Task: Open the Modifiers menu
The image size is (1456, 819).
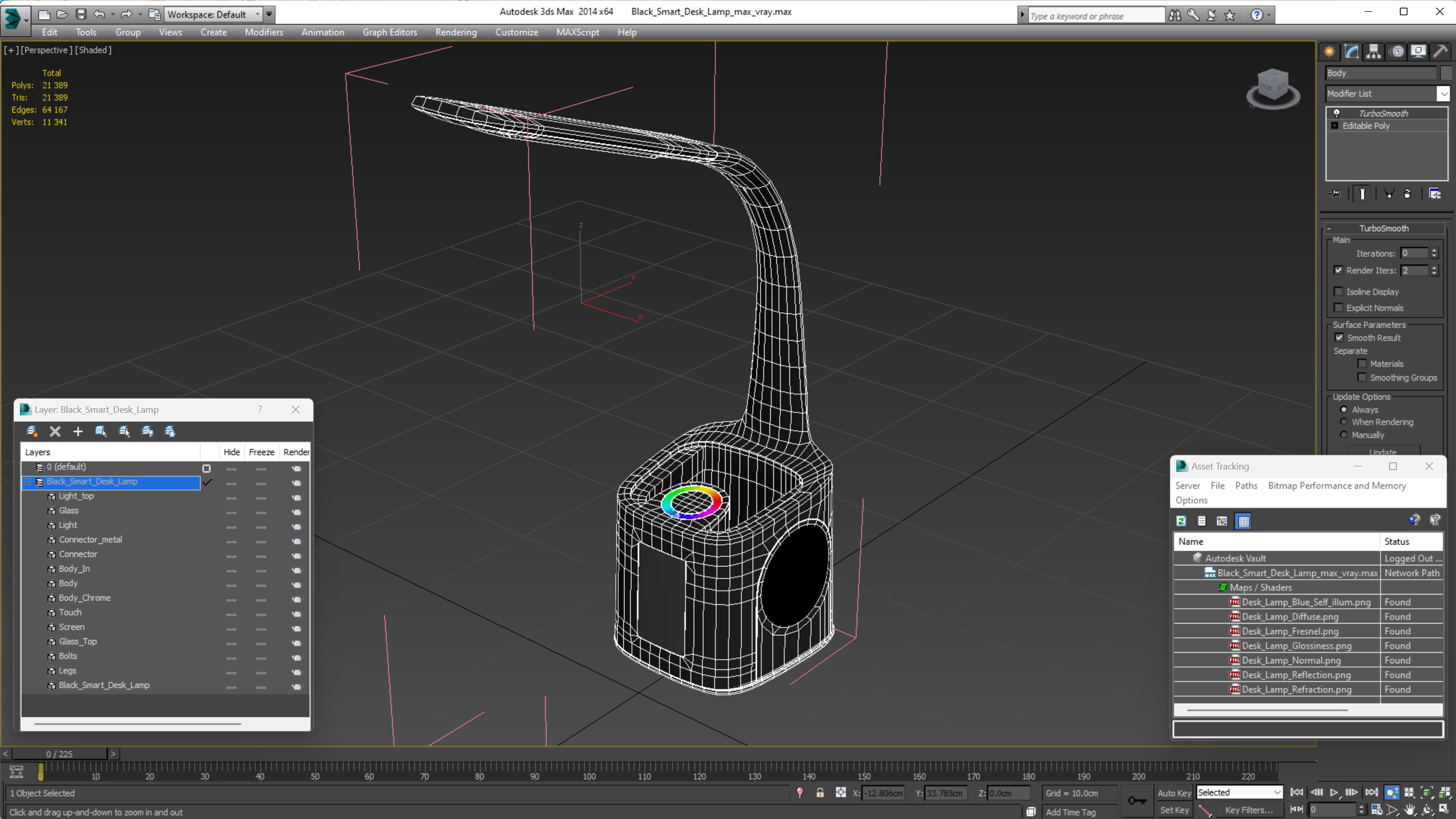Action: pos(263,32)
